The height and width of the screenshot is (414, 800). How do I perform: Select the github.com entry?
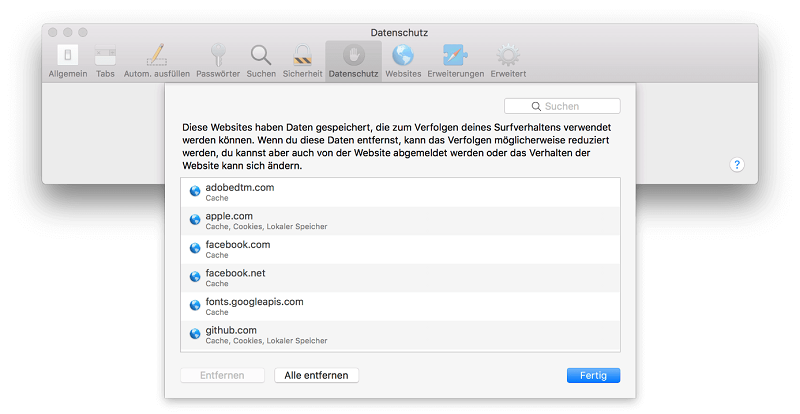(401, 335)
